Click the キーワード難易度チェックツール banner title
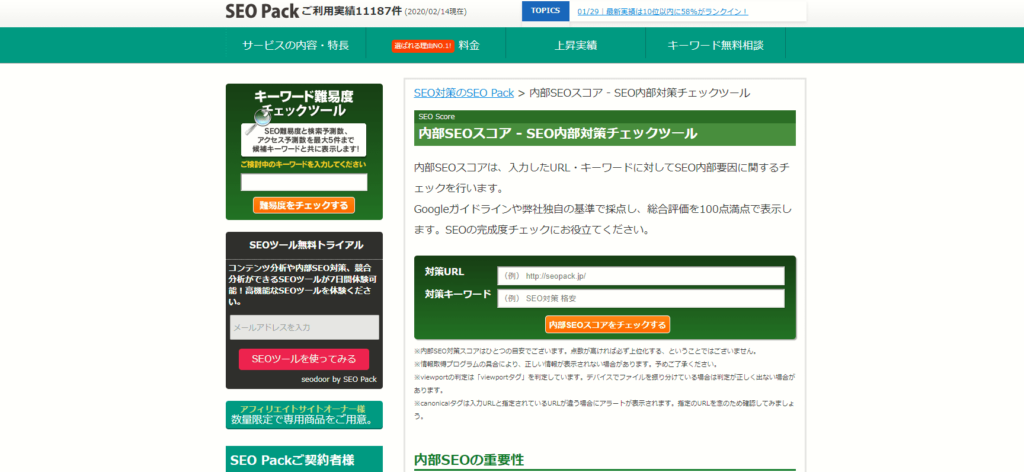Image resolution: width=1024 pixels, height=472 pixels. [304, 104]
